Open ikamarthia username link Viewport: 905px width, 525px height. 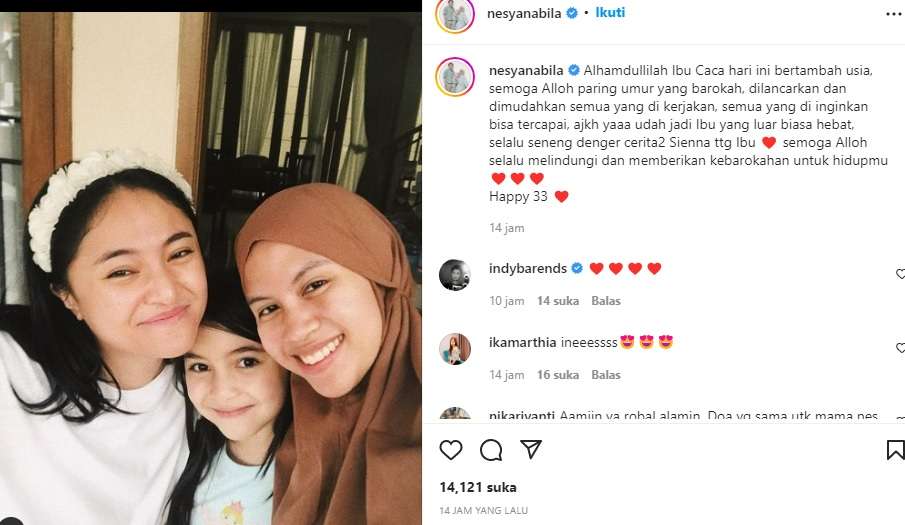[x=522, y=342]
